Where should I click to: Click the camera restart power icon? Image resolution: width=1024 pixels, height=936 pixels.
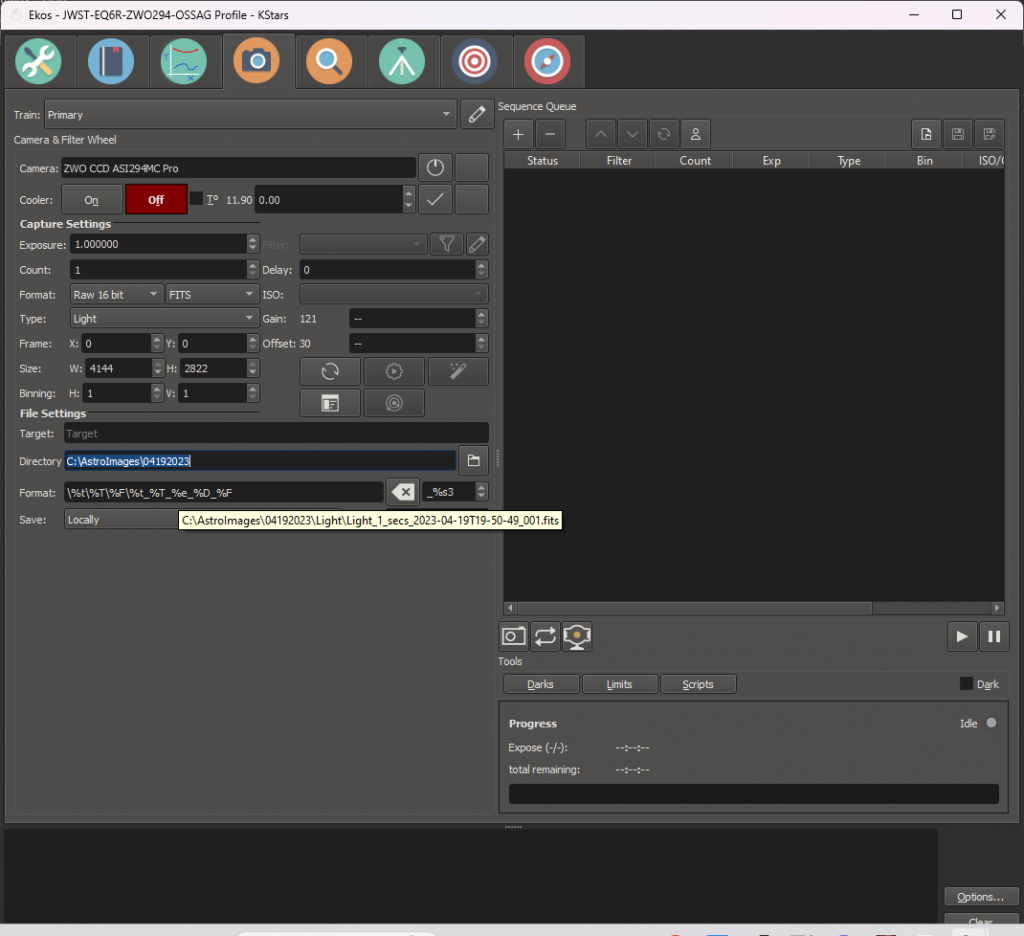tap(435, 168)
